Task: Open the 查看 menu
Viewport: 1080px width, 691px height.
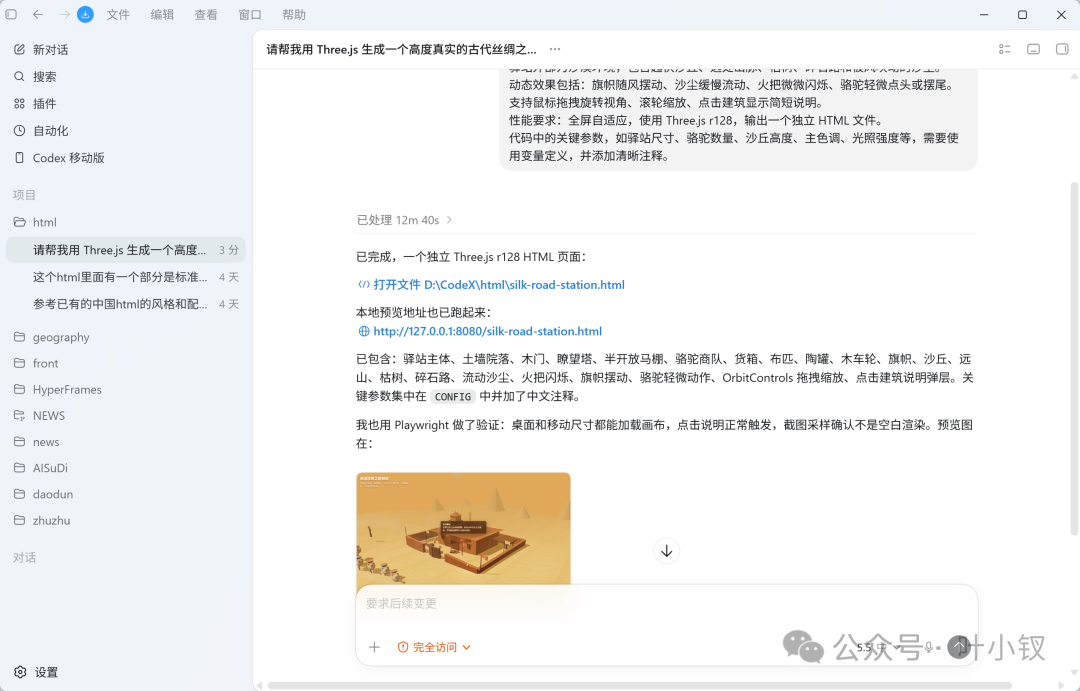Action: (205, 14)
